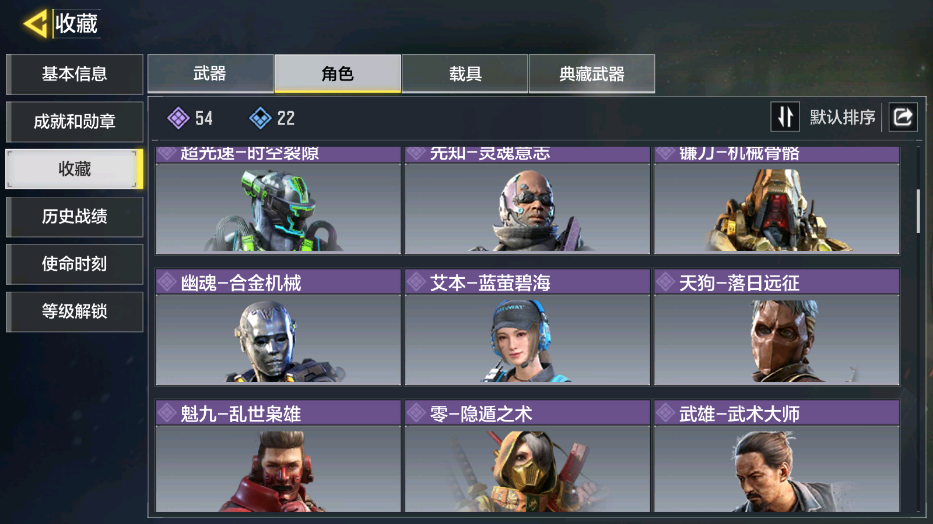This screenshot has height=524, width=933.
Task: Click the yellow back arrow icon
Action: 35,24
